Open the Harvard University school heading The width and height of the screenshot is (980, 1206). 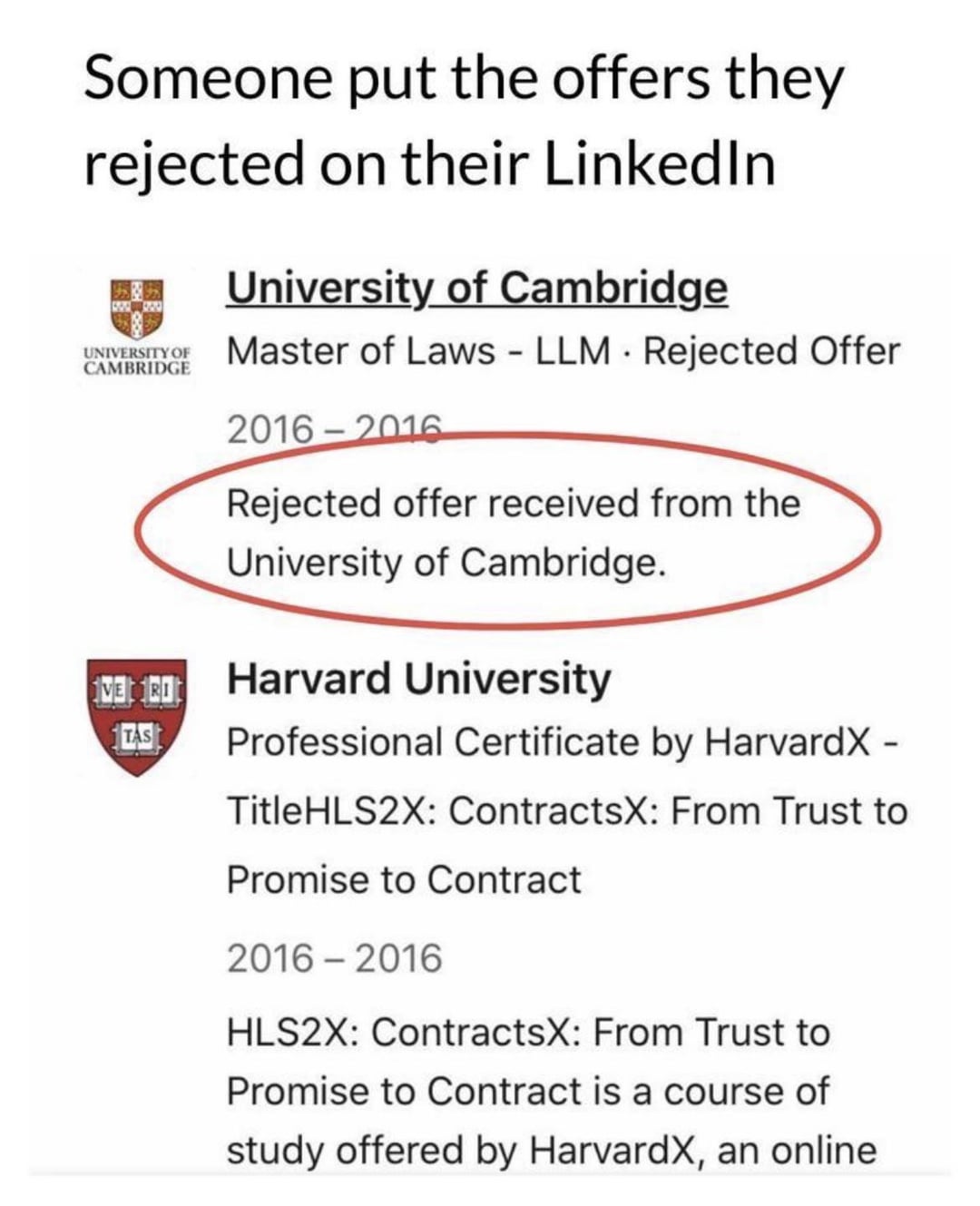(x=418, y=678)
